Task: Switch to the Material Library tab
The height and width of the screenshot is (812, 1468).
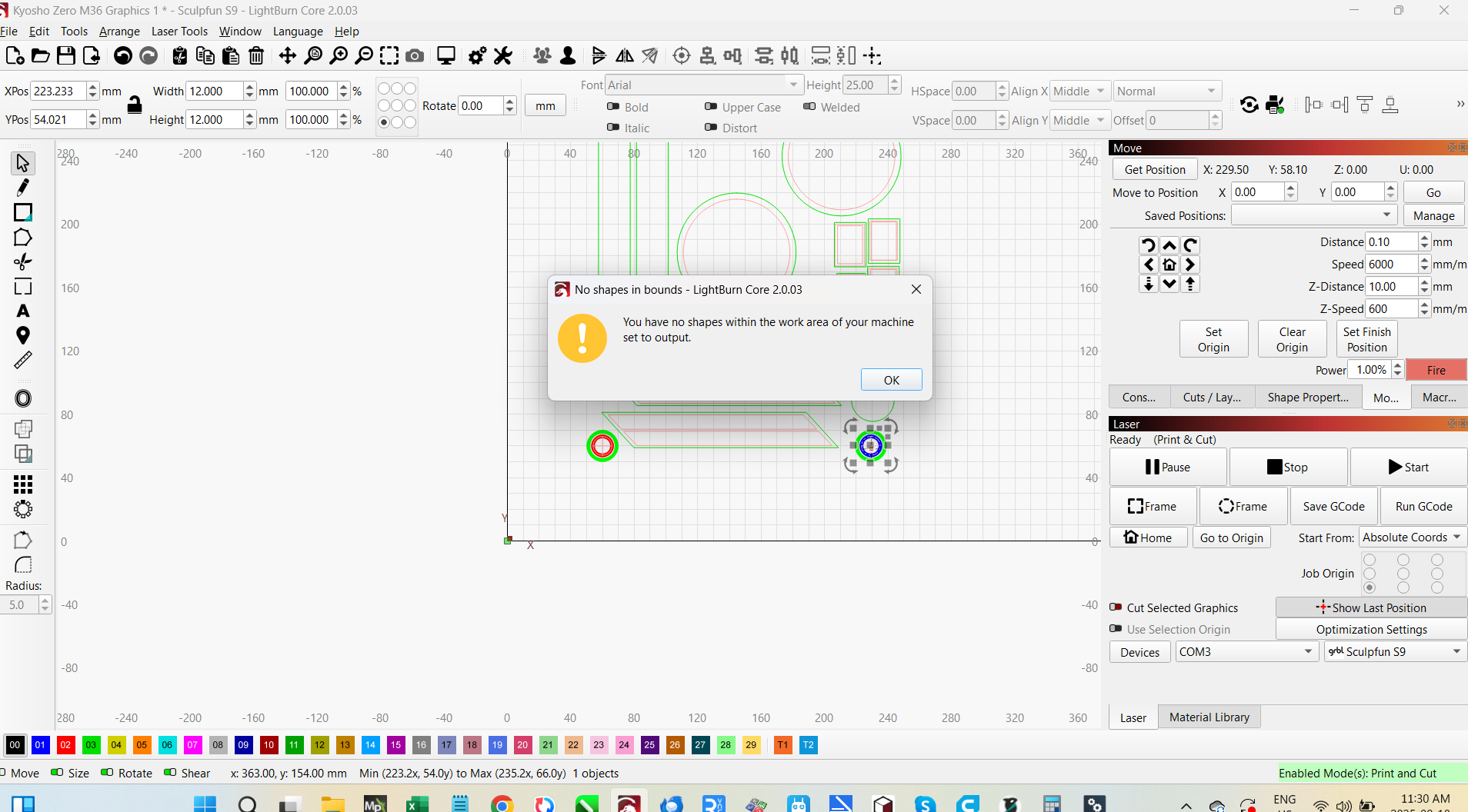Action: (x=1209, y=717)
